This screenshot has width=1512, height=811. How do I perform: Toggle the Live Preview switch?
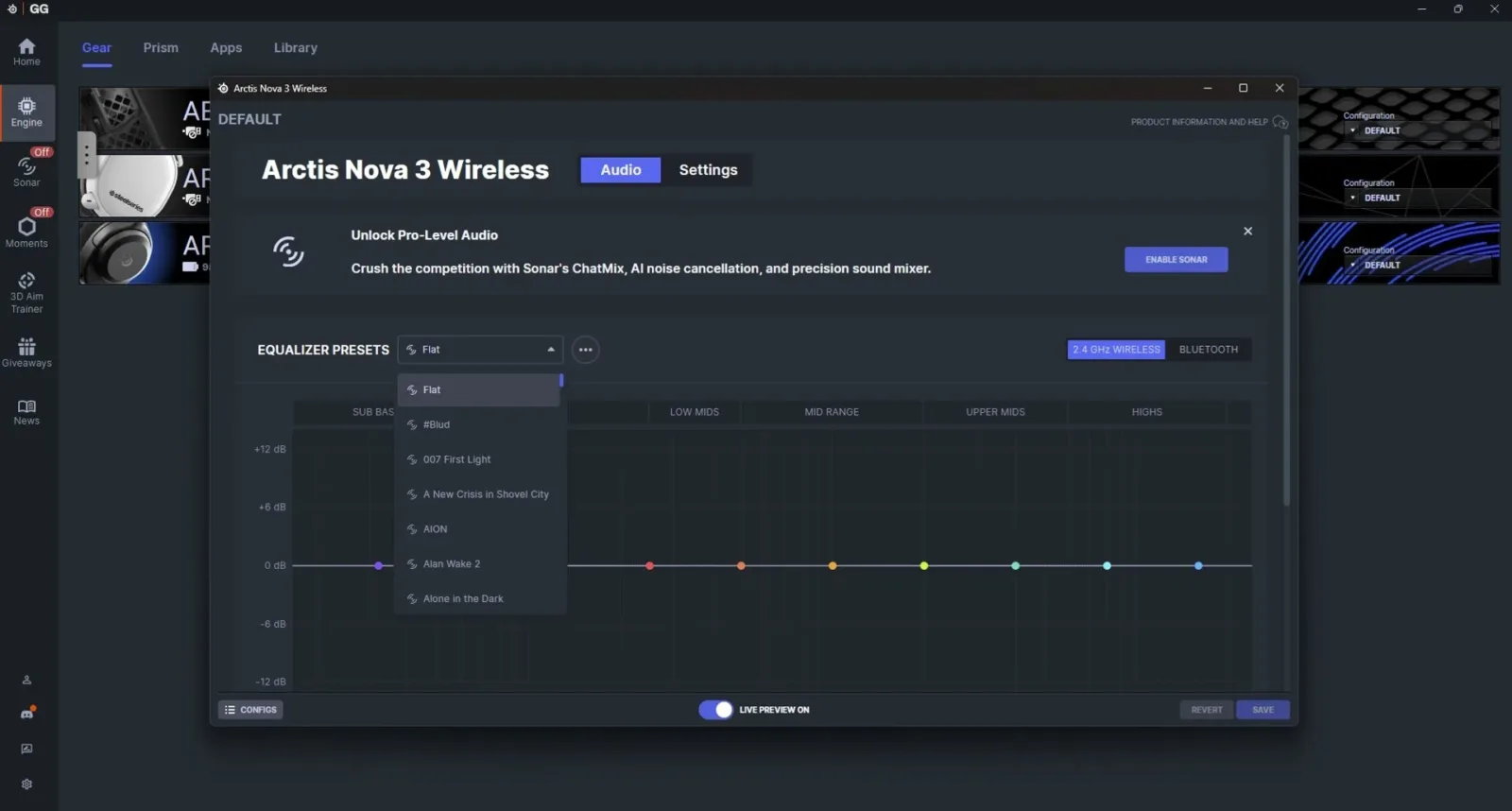click(x=715, y=710)
